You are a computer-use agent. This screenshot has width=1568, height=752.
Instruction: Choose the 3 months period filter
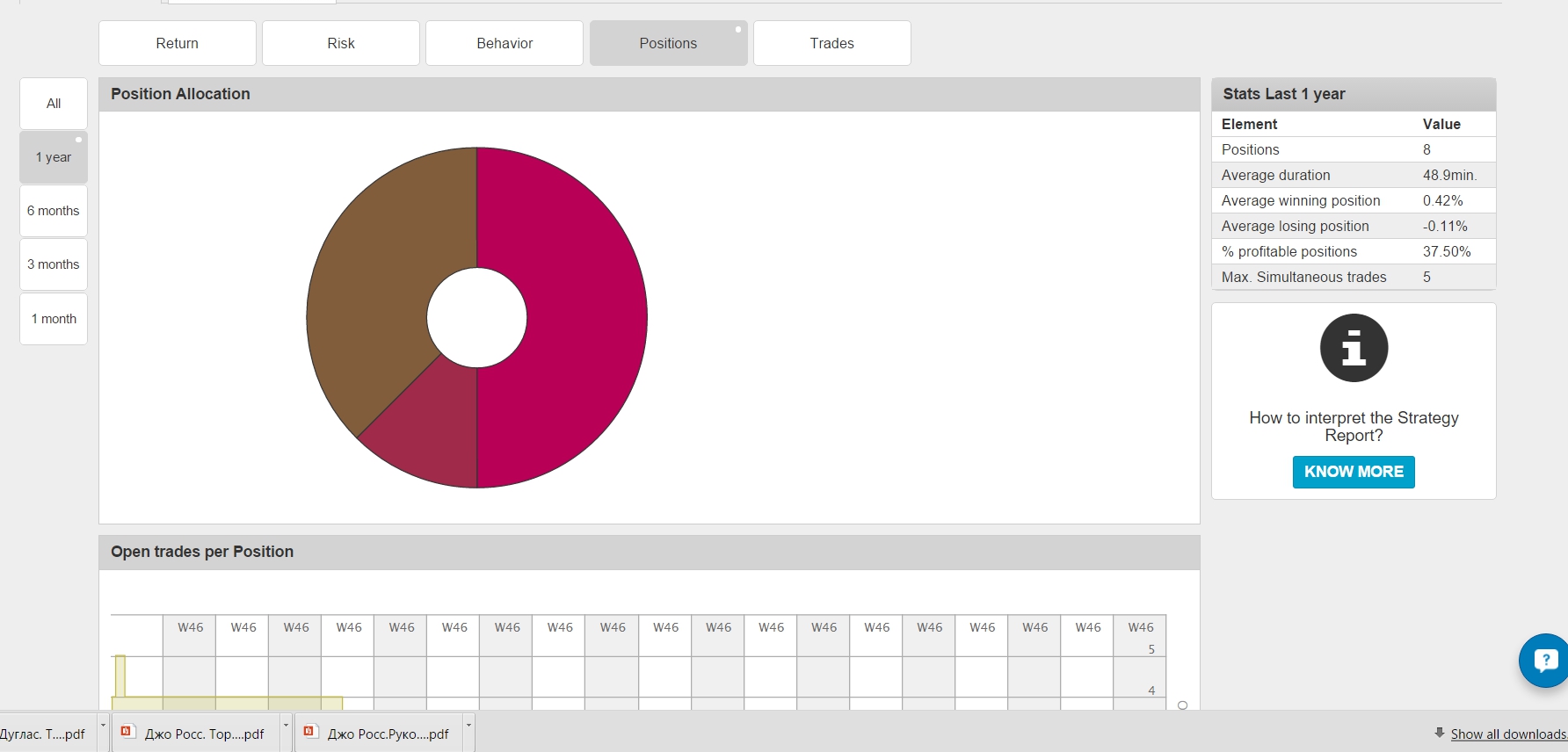[x=54, y=264]
